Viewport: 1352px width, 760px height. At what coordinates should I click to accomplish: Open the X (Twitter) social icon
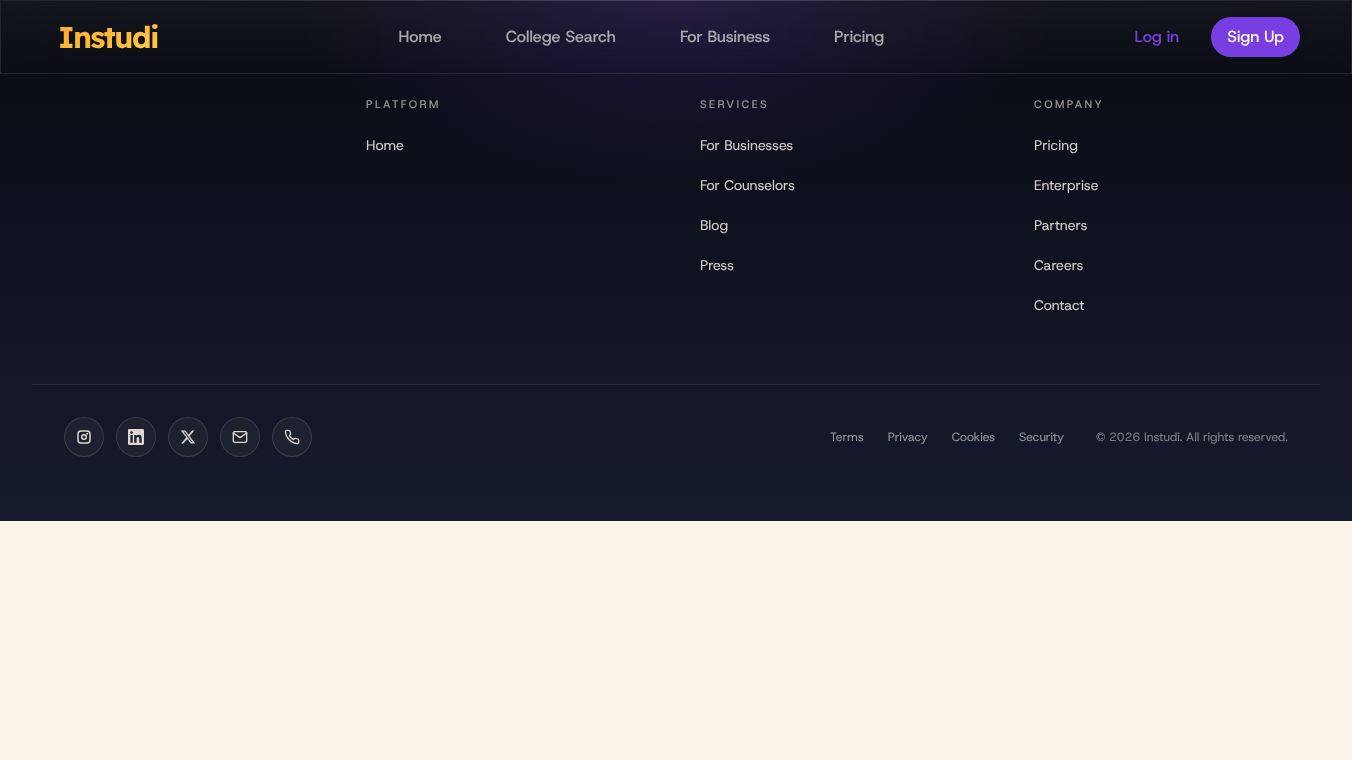(x=188, y=437)
